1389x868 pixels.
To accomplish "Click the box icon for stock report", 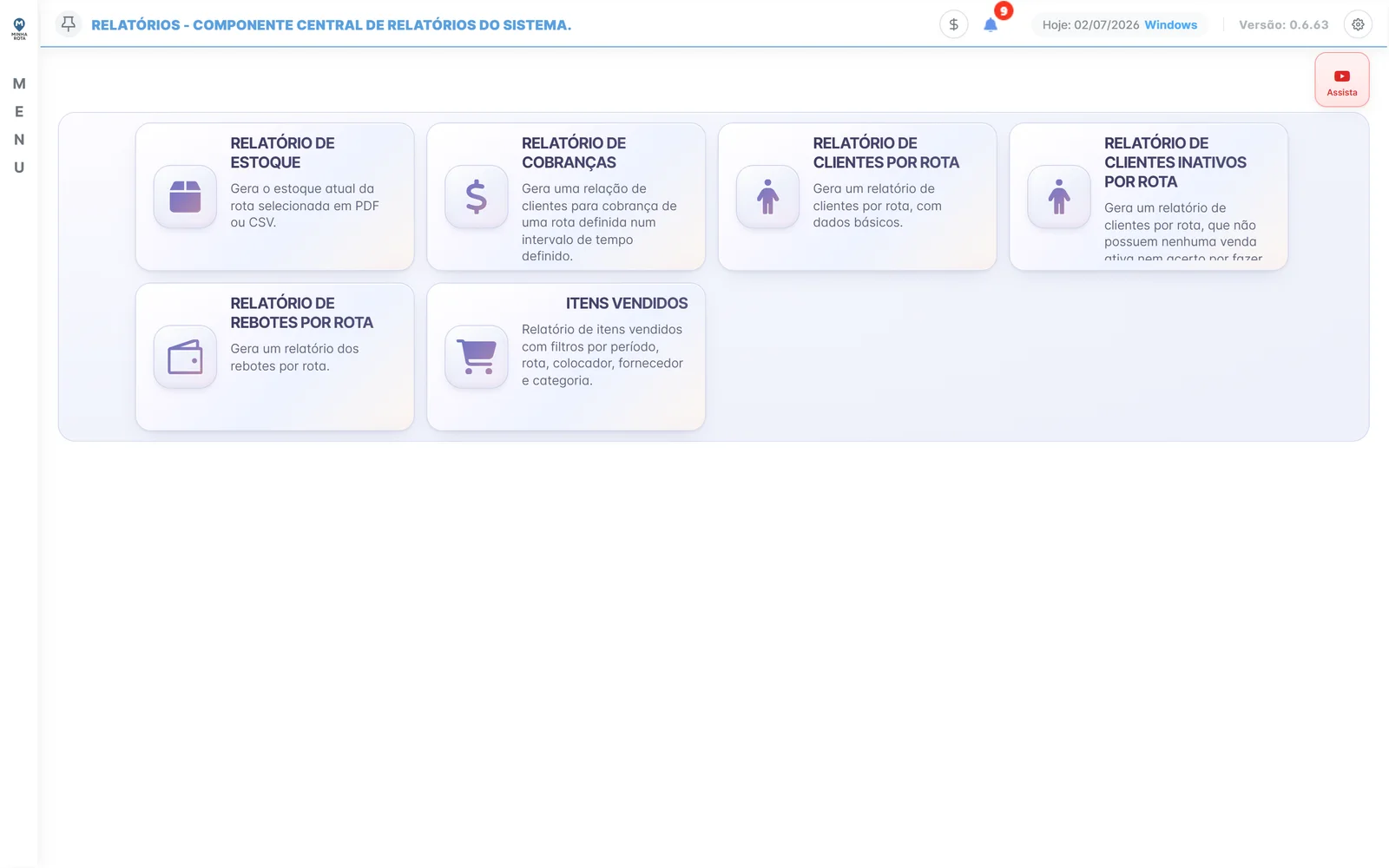I will click(185, 197).
